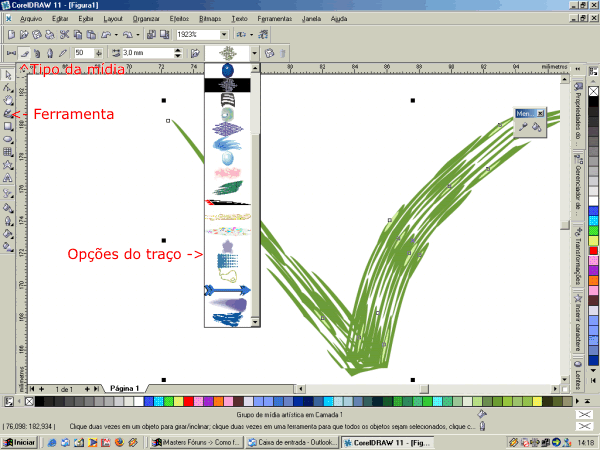This screenshot has width=600, height=450.
Task: Toggle the Preset mode on property bar
Action: (9, 52)
